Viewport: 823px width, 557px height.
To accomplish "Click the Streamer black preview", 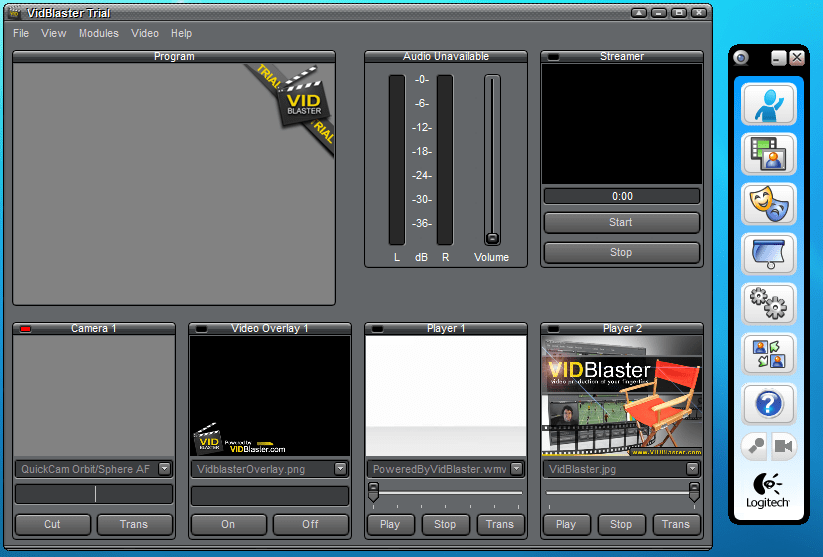I will tap(622, 124).
